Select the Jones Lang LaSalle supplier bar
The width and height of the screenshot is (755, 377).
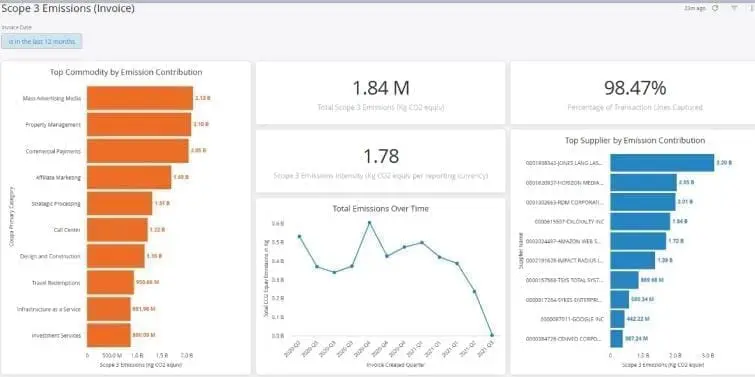(662, 163)
